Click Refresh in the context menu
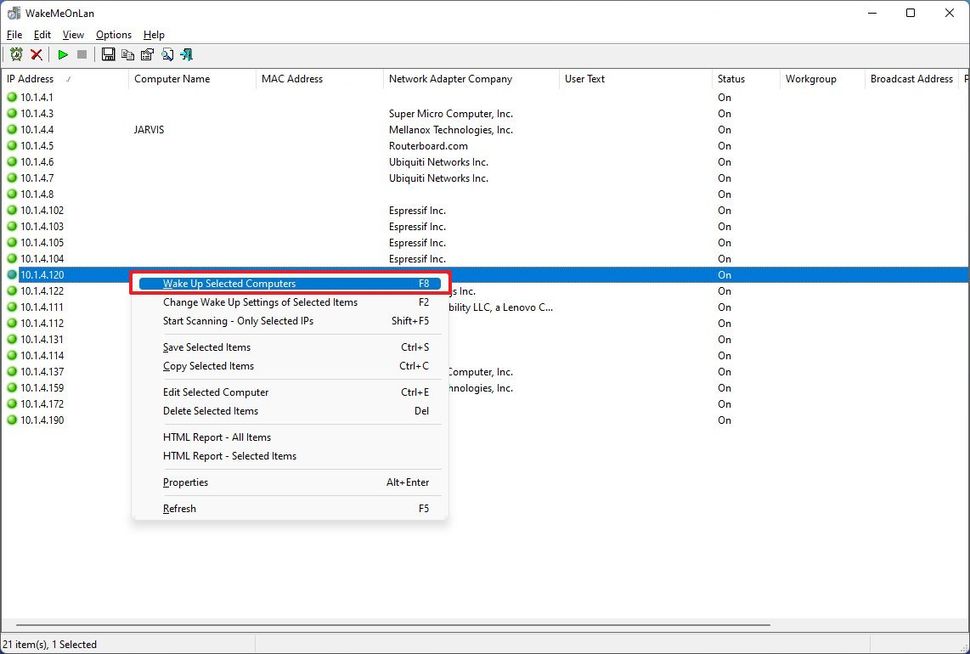 pyautogui.click(x=180, y=508)
